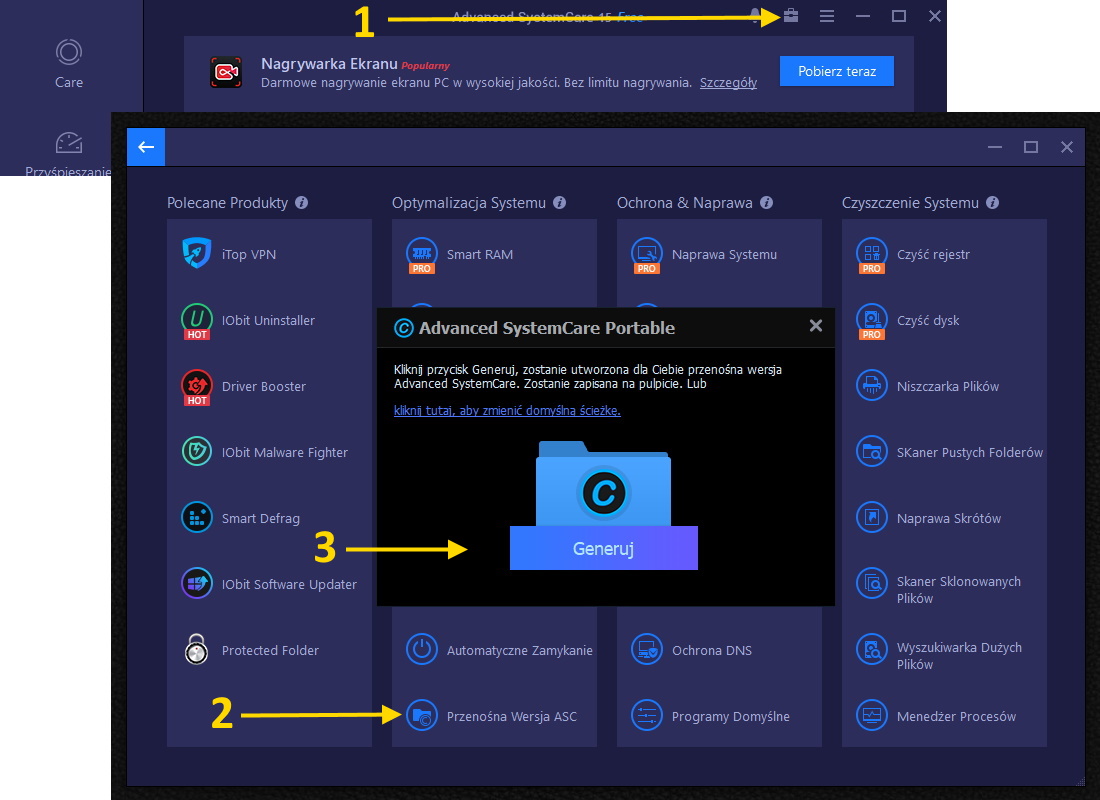Open the toolbox briefcase icon in title bar

[791, 15]
